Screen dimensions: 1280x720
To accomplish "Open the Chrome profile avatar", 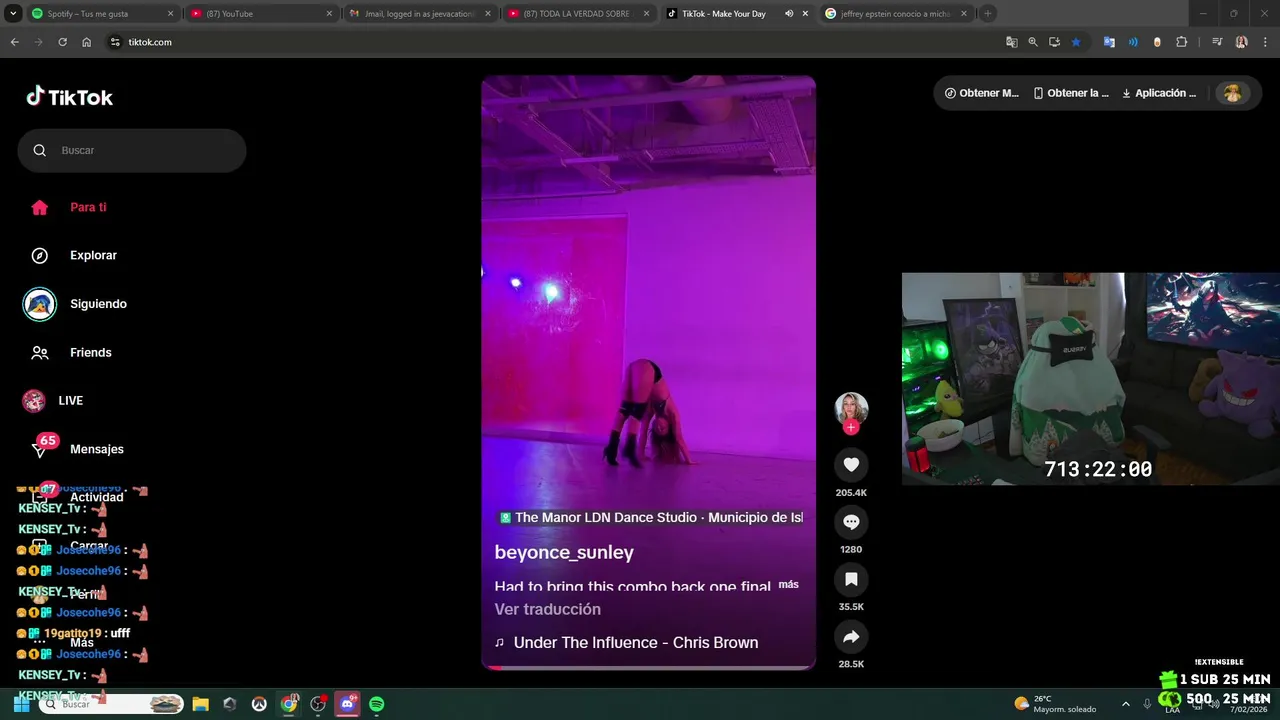I will 1241,42.
